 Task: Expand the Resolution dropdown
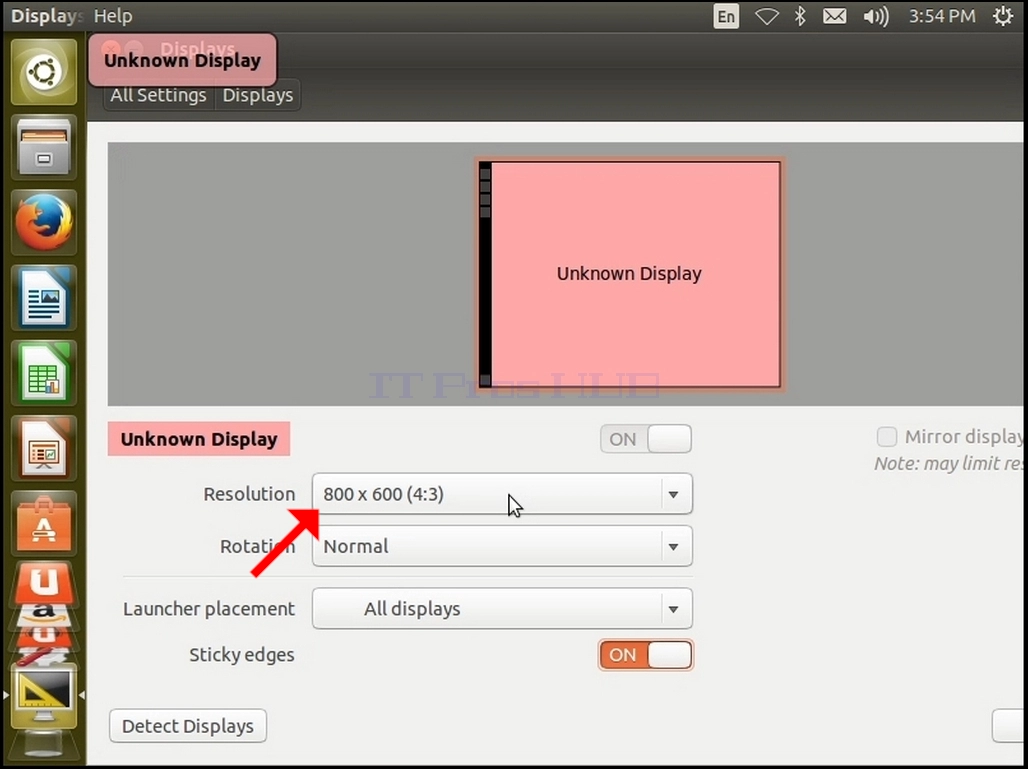(502, 494)
